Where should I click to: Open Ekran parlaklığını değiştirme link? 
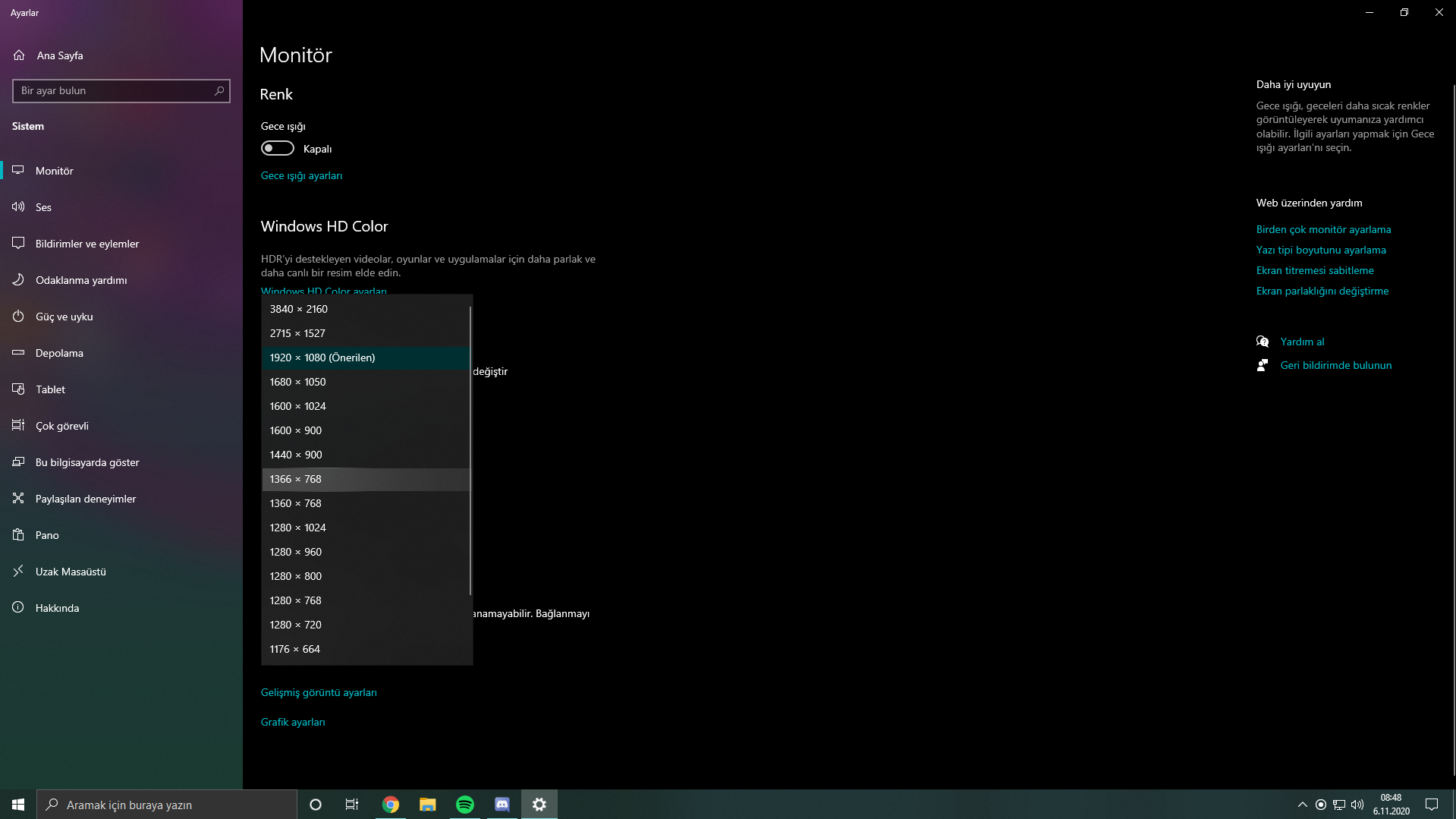1322,291
